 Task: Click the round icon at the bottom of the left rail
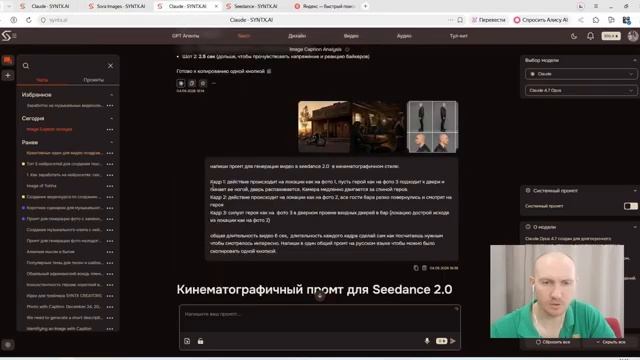click(x=8, y=345)
